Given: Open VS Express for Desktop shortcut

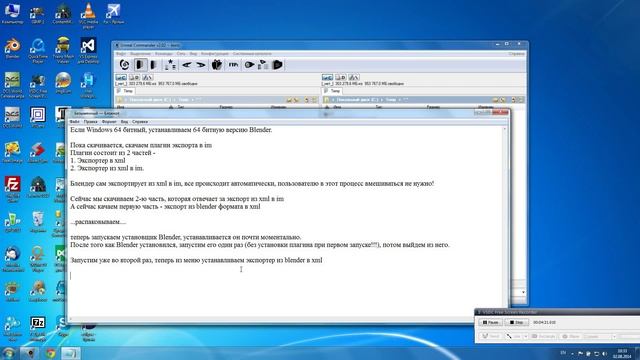Looking at the screenshot, I should point(88,51).
